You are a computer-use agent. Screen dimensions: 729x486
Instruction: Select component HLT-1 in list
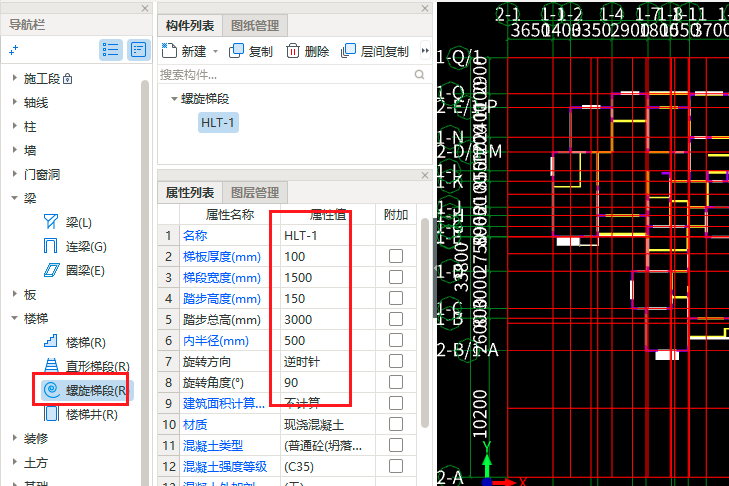click(x=218, y=122)
